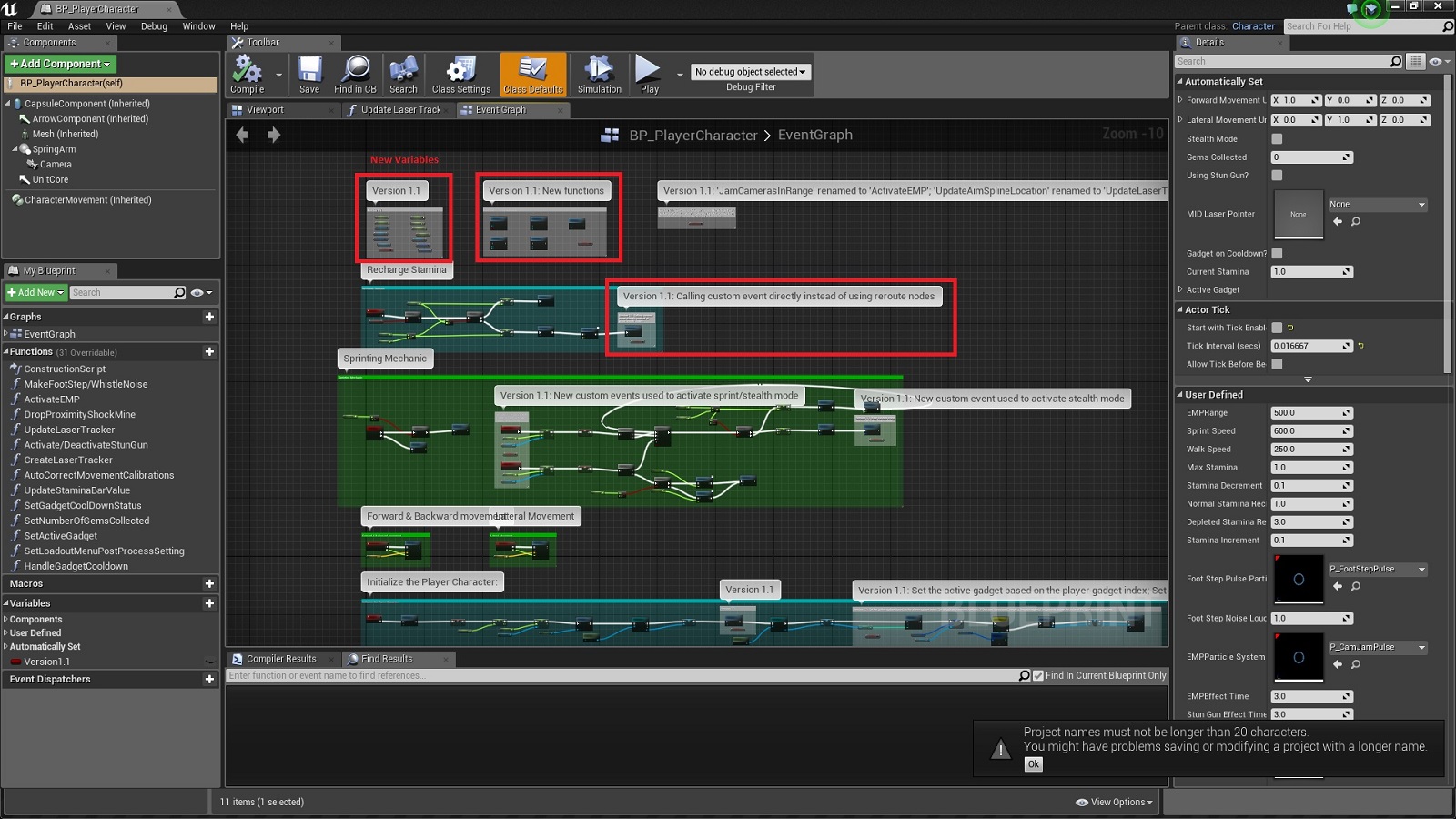Open Parent class Character link
This screenshot has height=819, width=1456.
1253,26
